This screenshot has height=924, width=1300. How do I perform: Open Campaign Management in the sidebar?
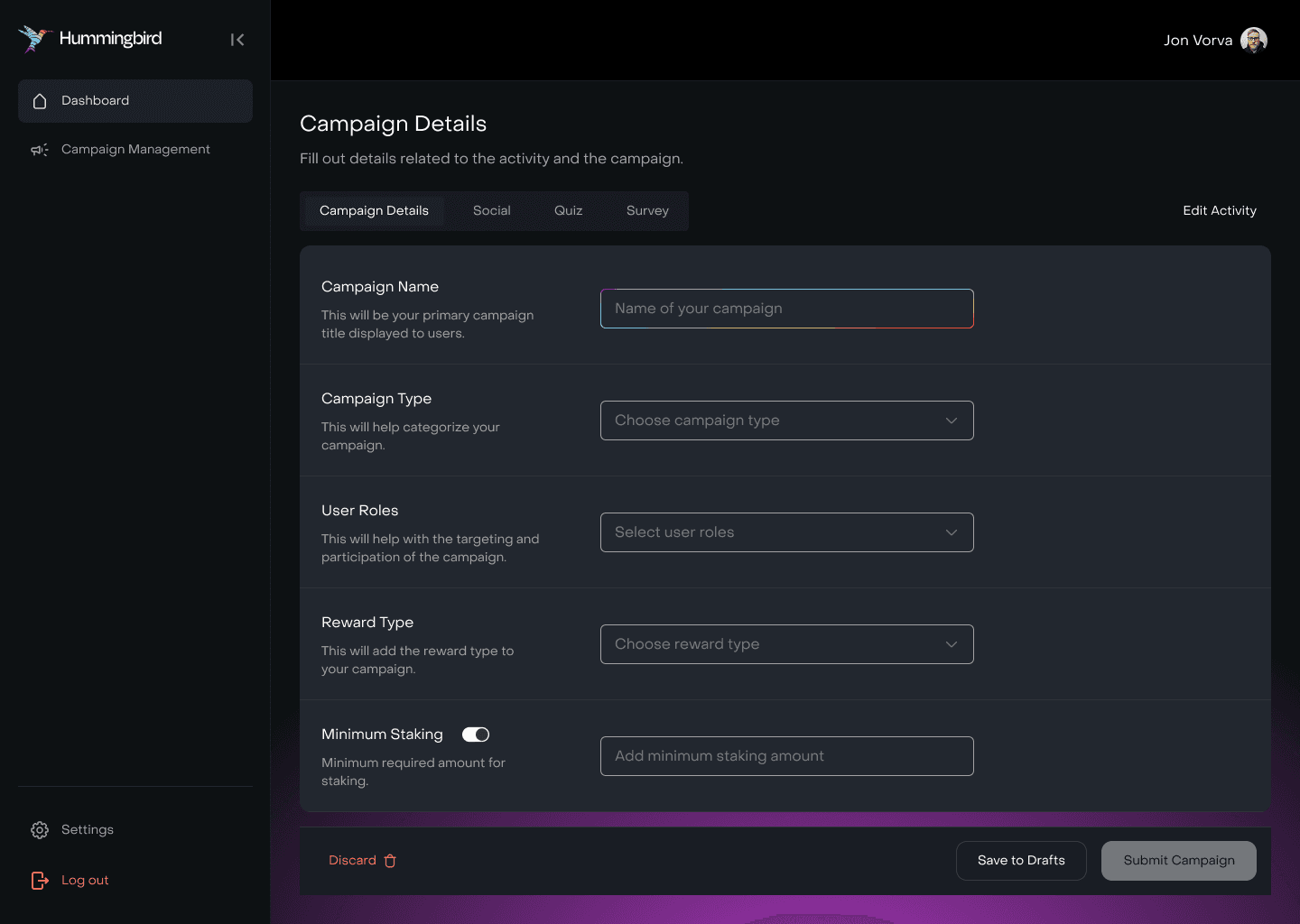[x=135, y=150]
